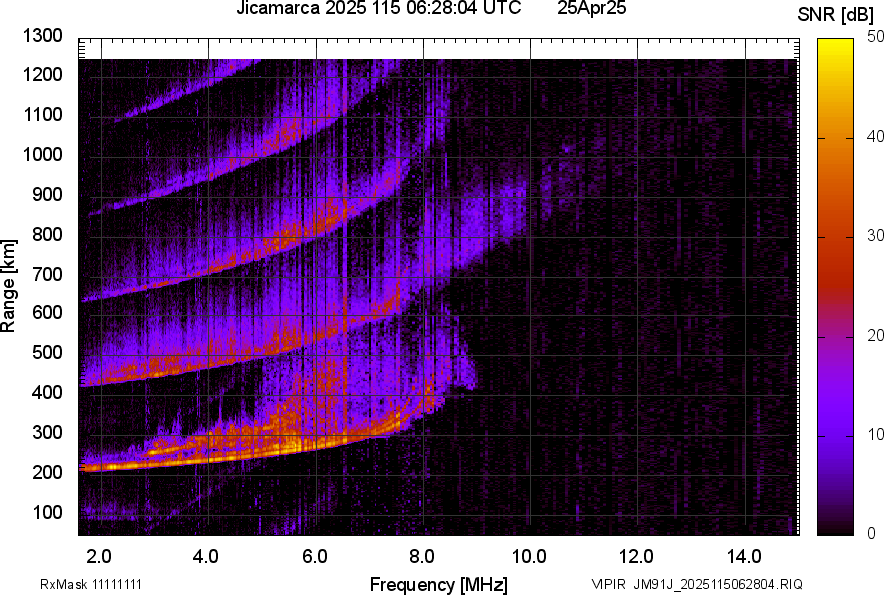
Task: Click the 'Range [km]' axis label
Action: [x=8, y=286]
